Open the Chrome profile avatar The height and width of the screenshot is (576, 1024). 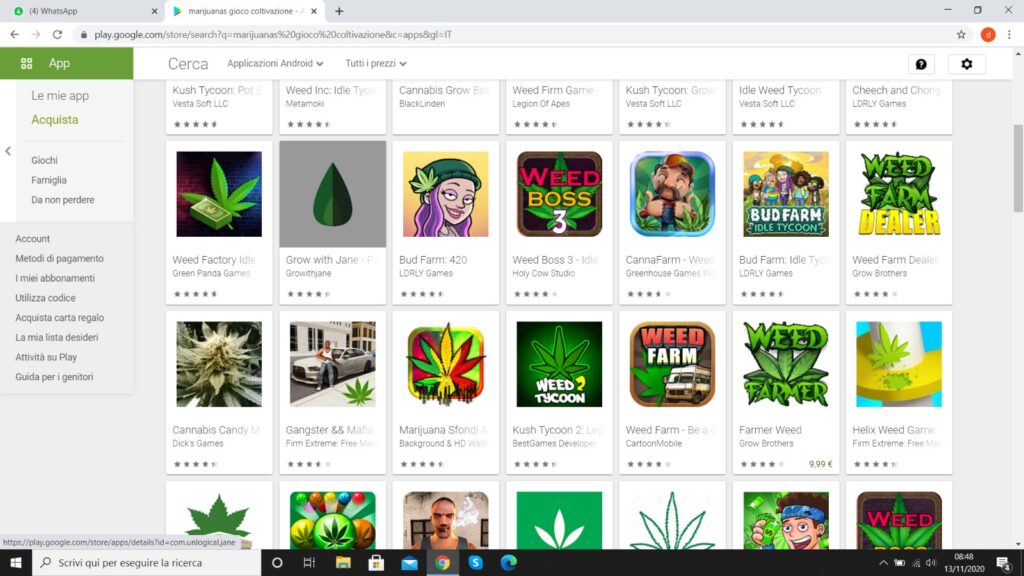pyautogui.click(x=987, y=35)
